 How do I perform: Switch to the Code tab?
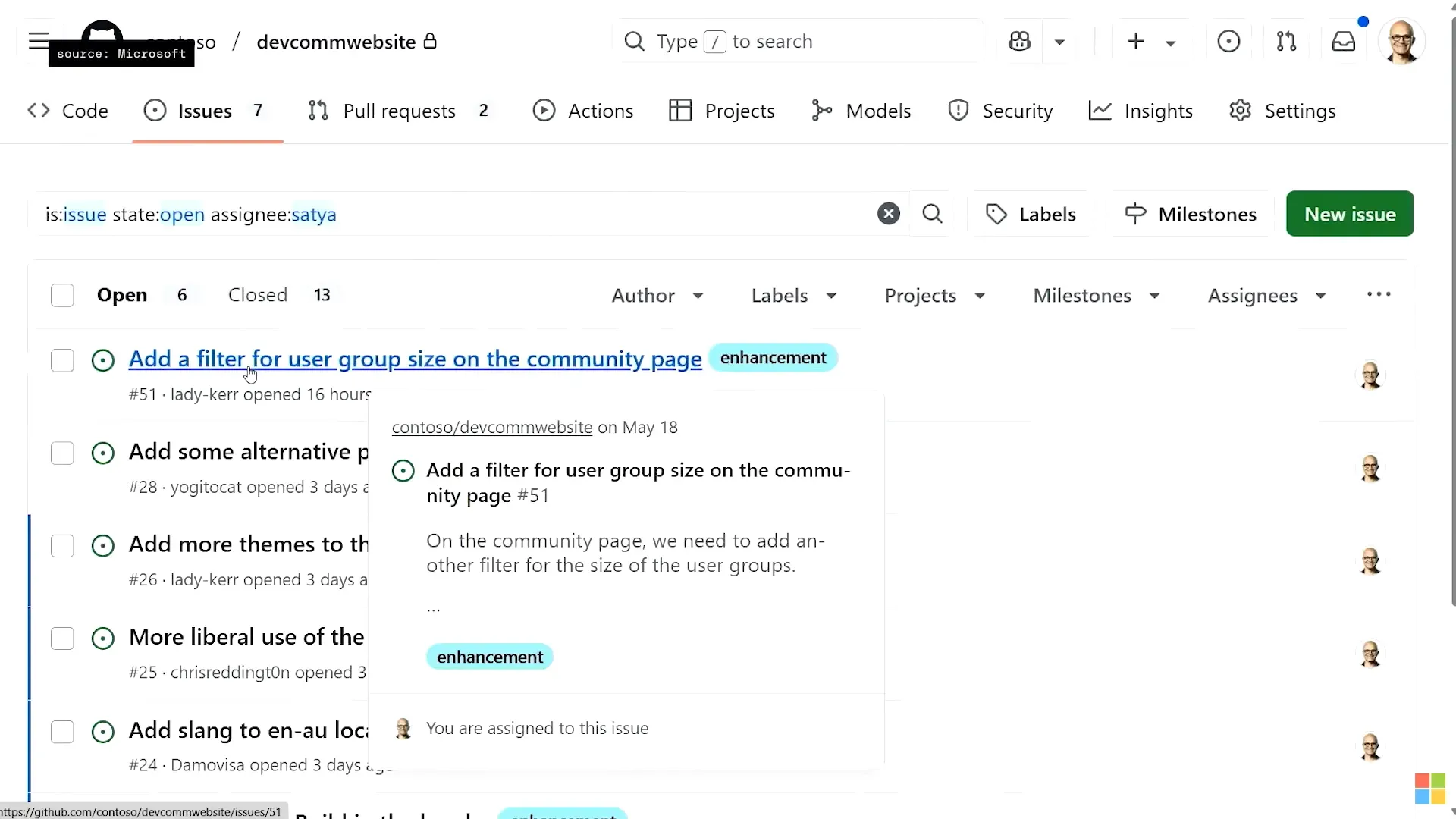coord(68,111)
